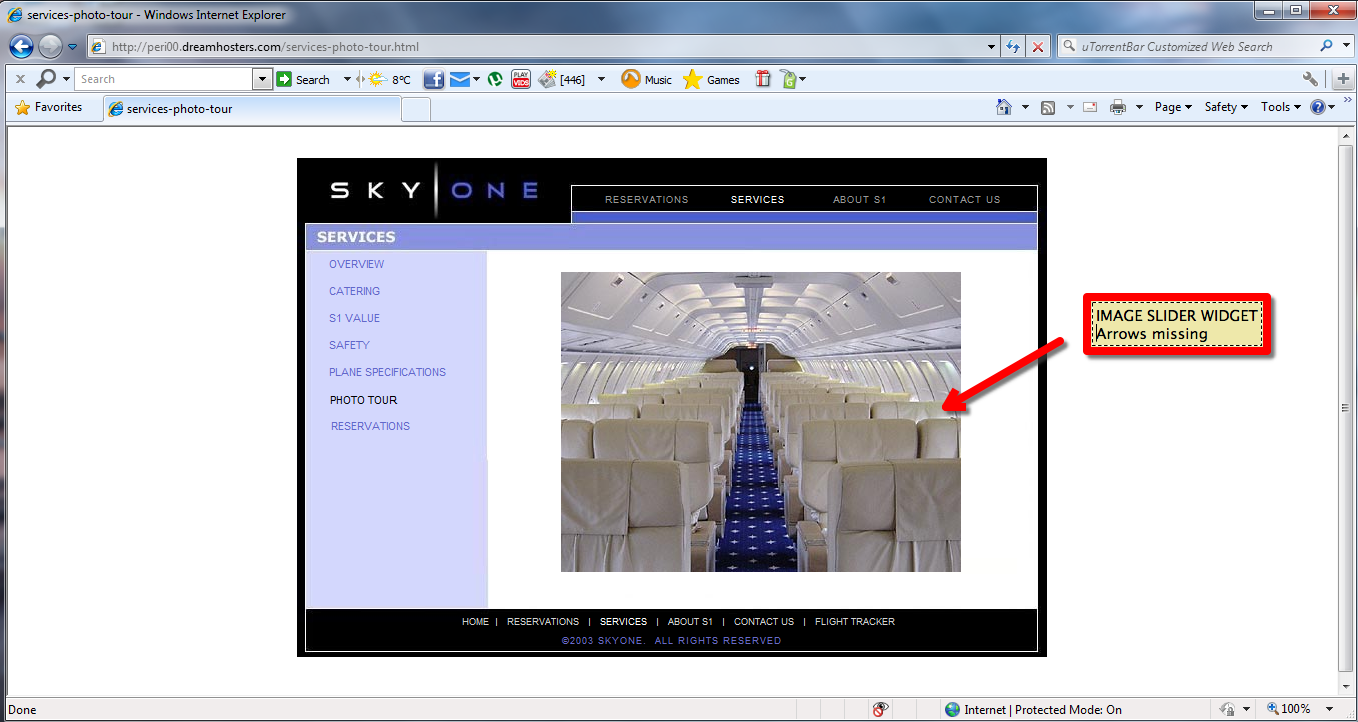This screenshot has width=1358, height=722.
Task: Open the toolbar search box dropdown arrow
Action: tap(263, 79)
